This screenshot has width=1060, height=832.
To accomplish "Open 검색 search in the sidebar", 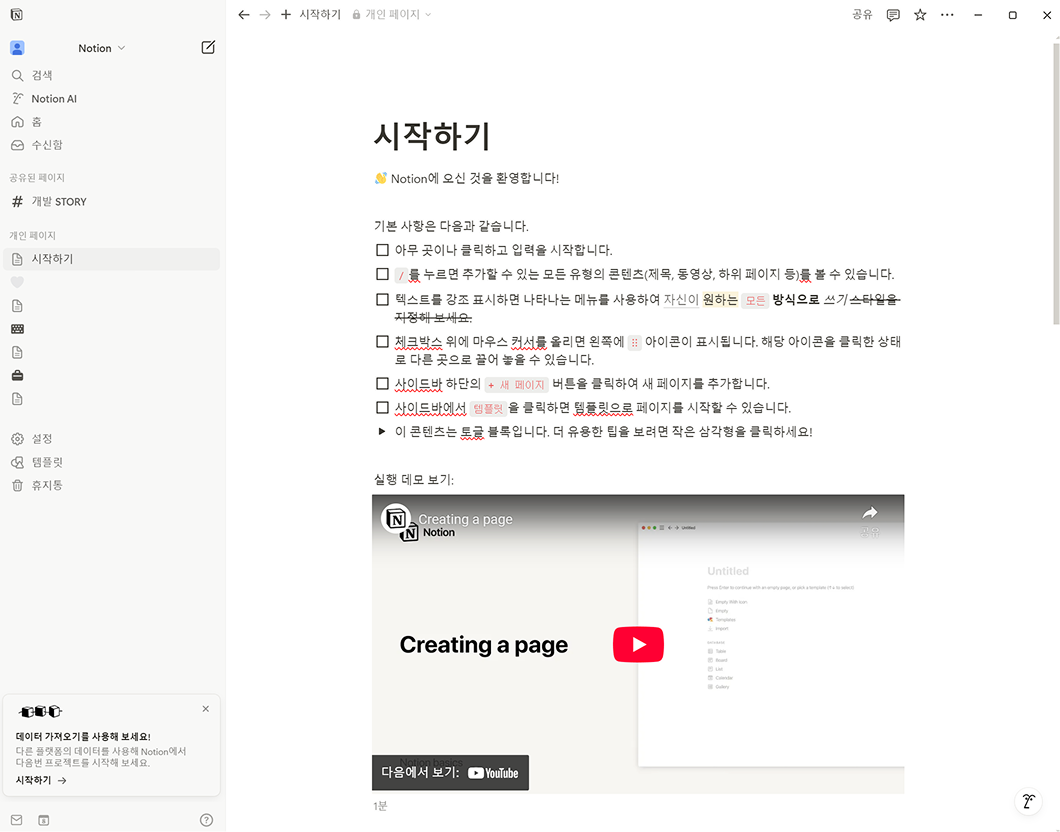I will [112, 75].
